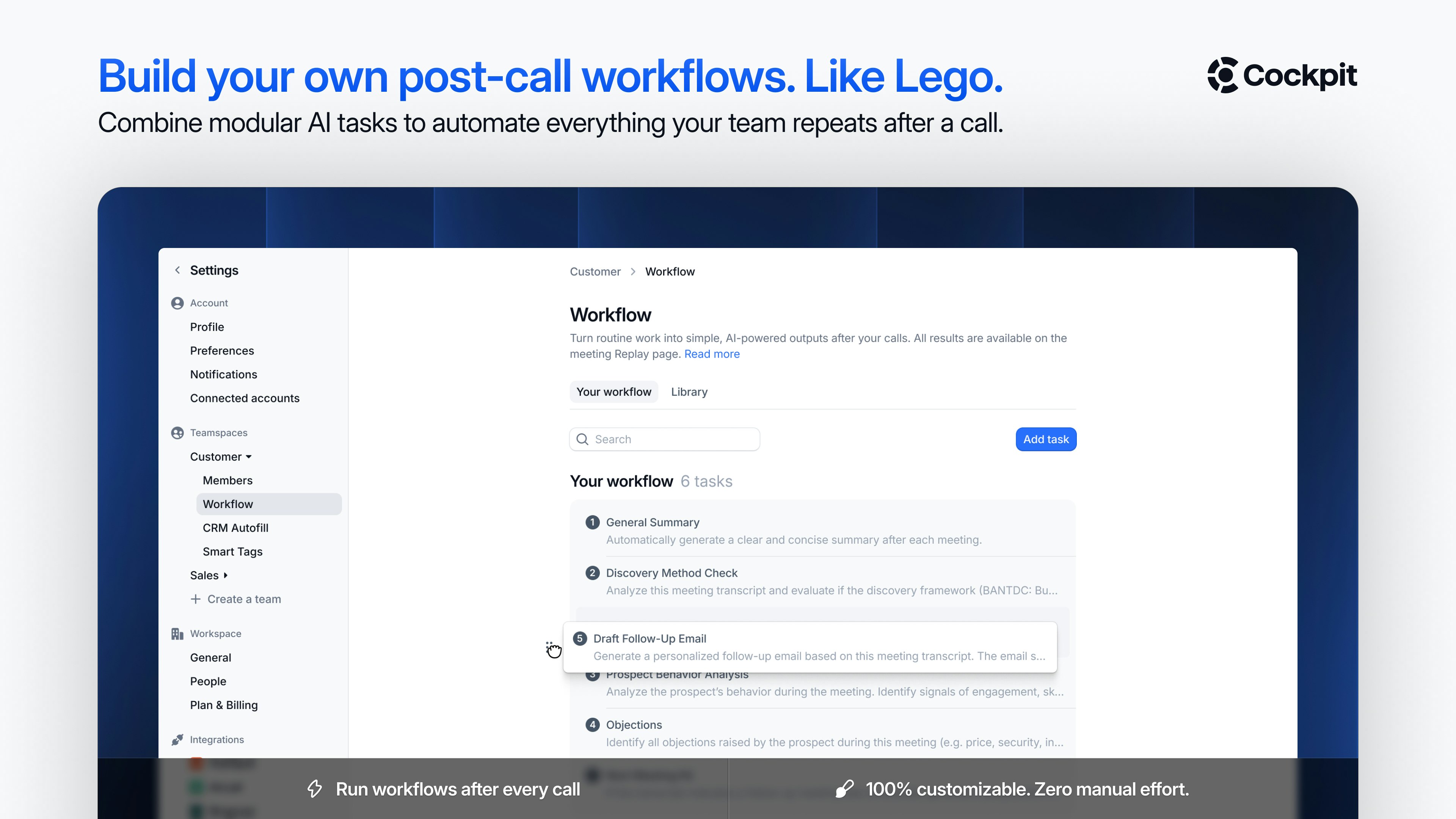The width and height of the screenshot is (1456, 819).
Task: Expand the Sales teamspace
Action: pyautogui.click(x=226, y=576)
